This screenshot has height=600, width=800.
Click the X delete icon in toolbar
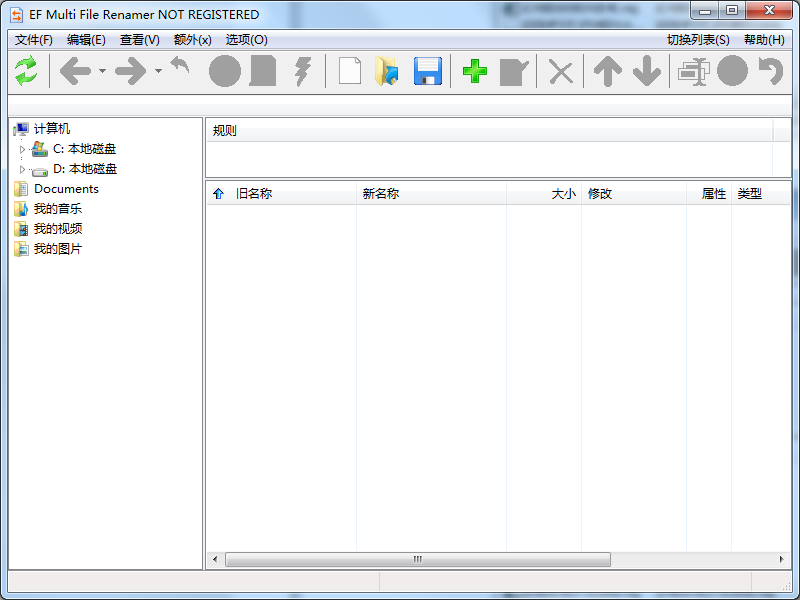click(x=561, y=71)
